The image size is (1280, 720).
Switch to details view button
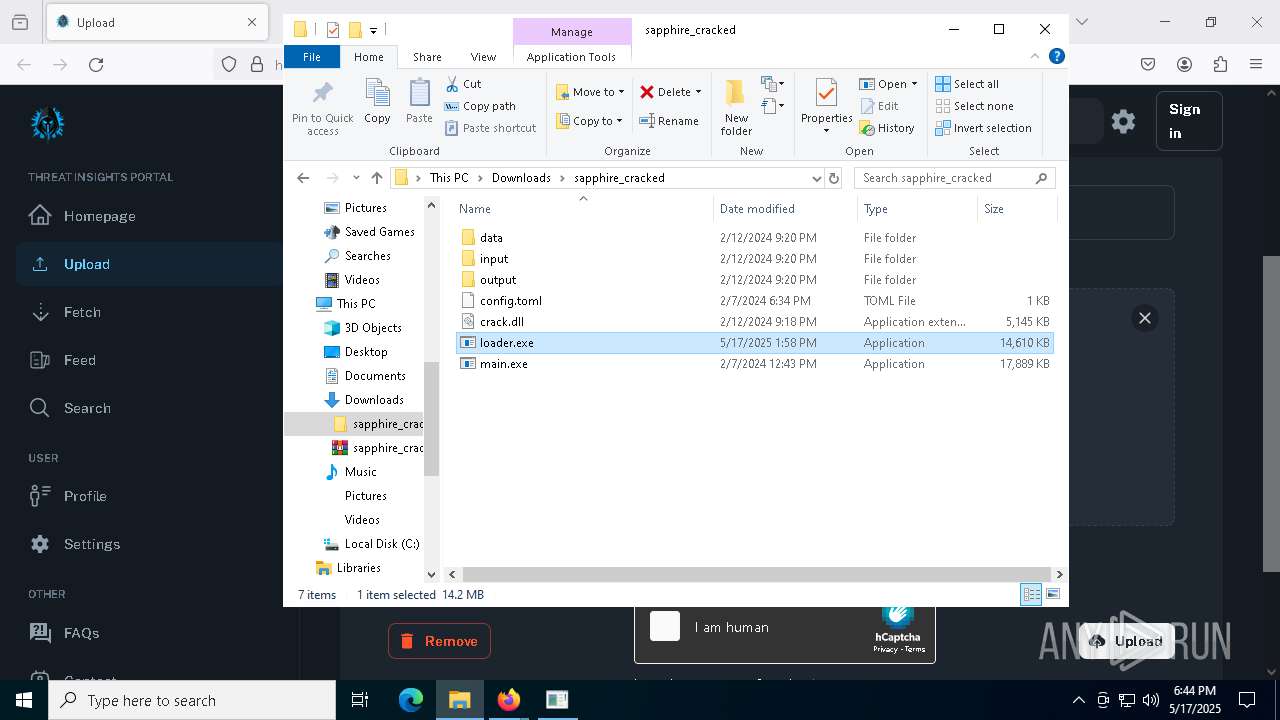click(1031, 594)
